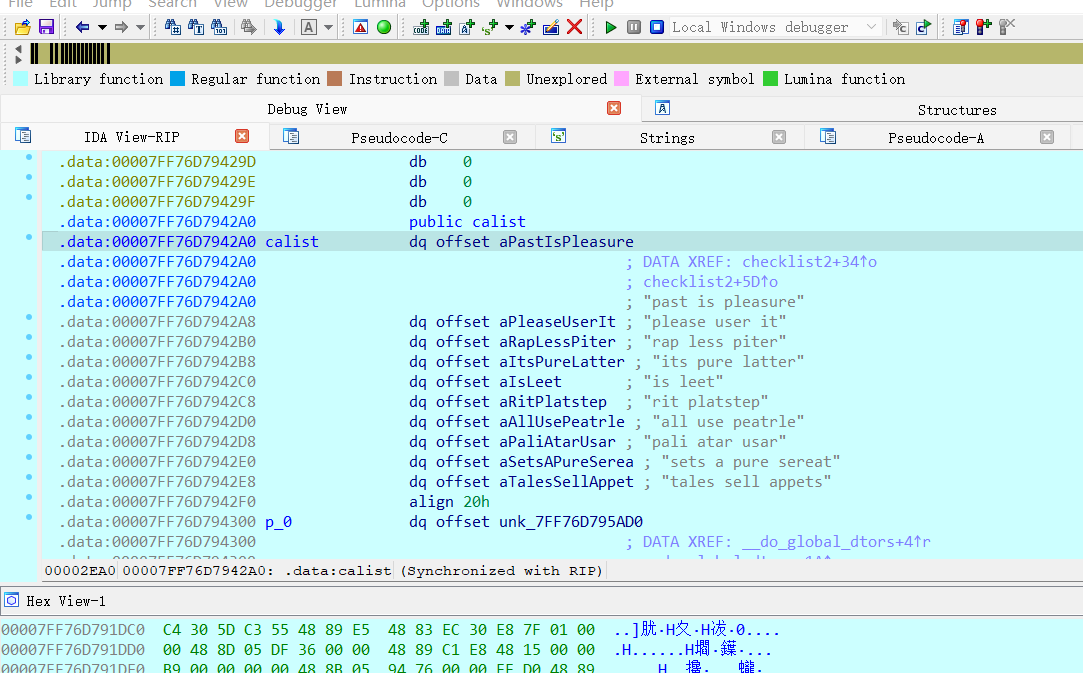Click the DATA plus convert icon

(443, 27)
